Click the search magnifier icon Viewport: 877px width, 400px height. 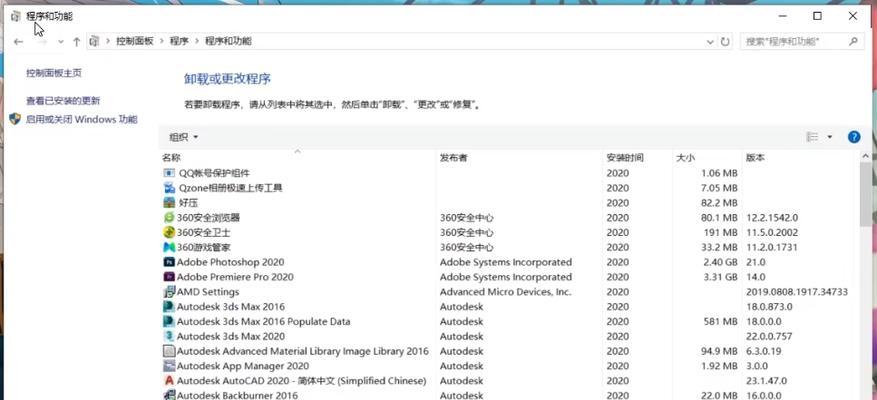coord(853,41)
